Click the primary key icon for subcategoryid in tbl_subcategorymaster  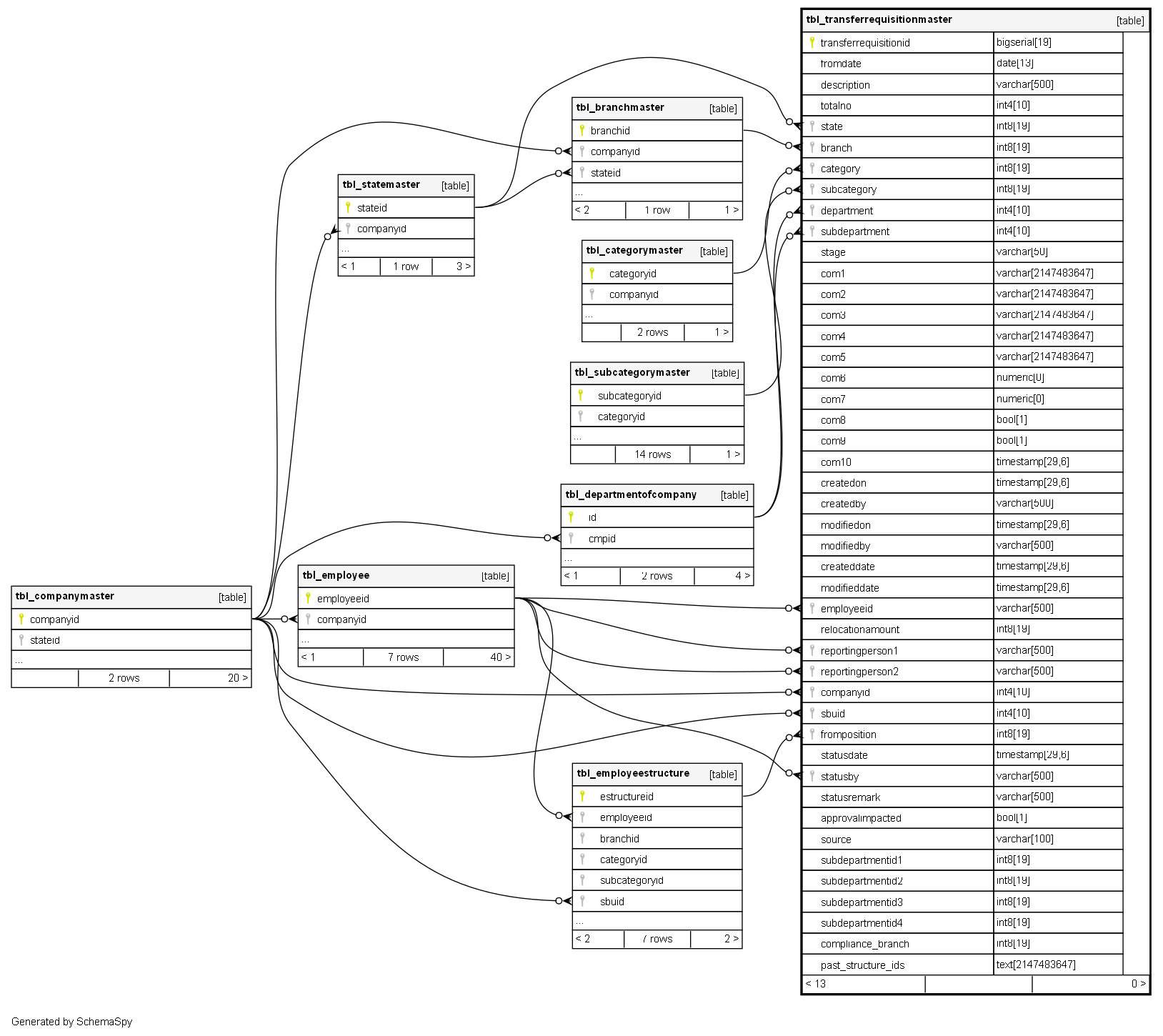pos(580,395)
